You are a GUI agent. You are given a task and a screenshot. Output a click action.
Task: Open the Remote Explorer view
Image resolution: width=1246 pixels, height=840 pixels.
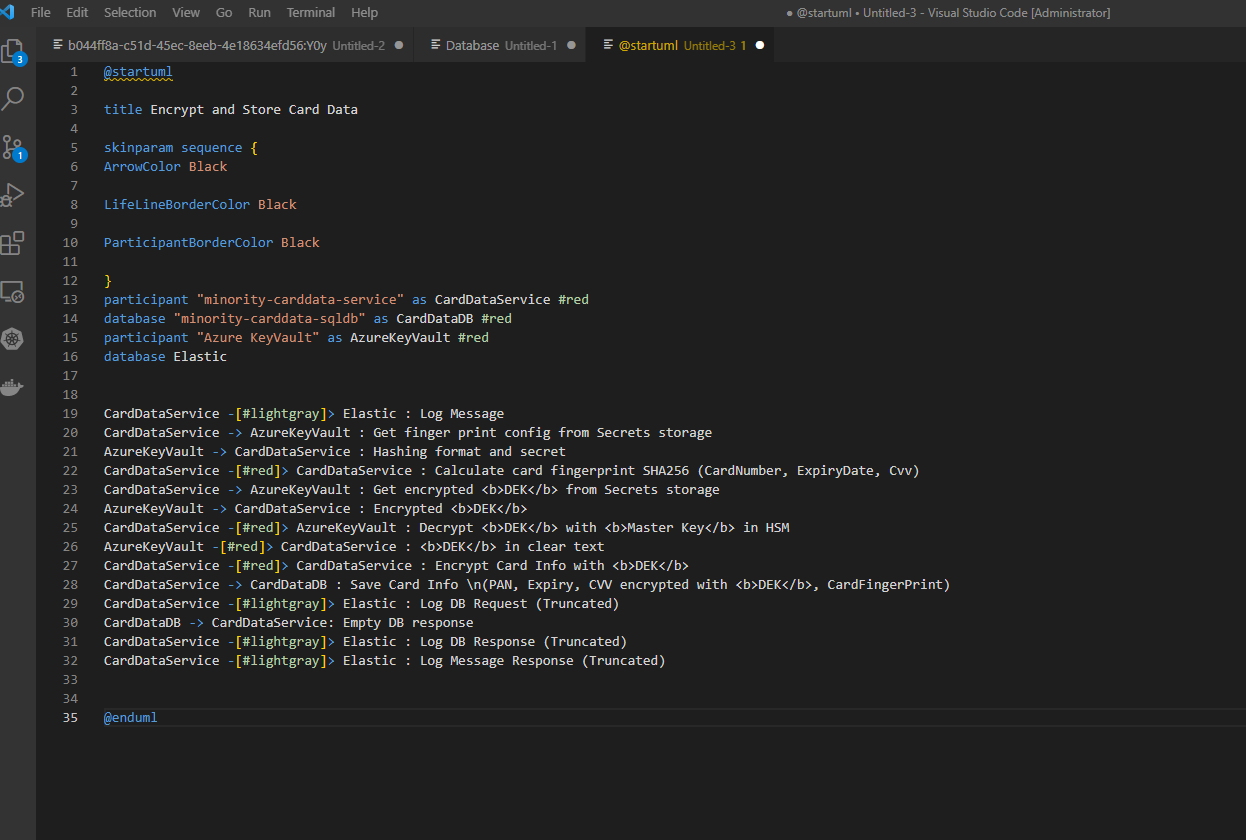pos(13,292)
